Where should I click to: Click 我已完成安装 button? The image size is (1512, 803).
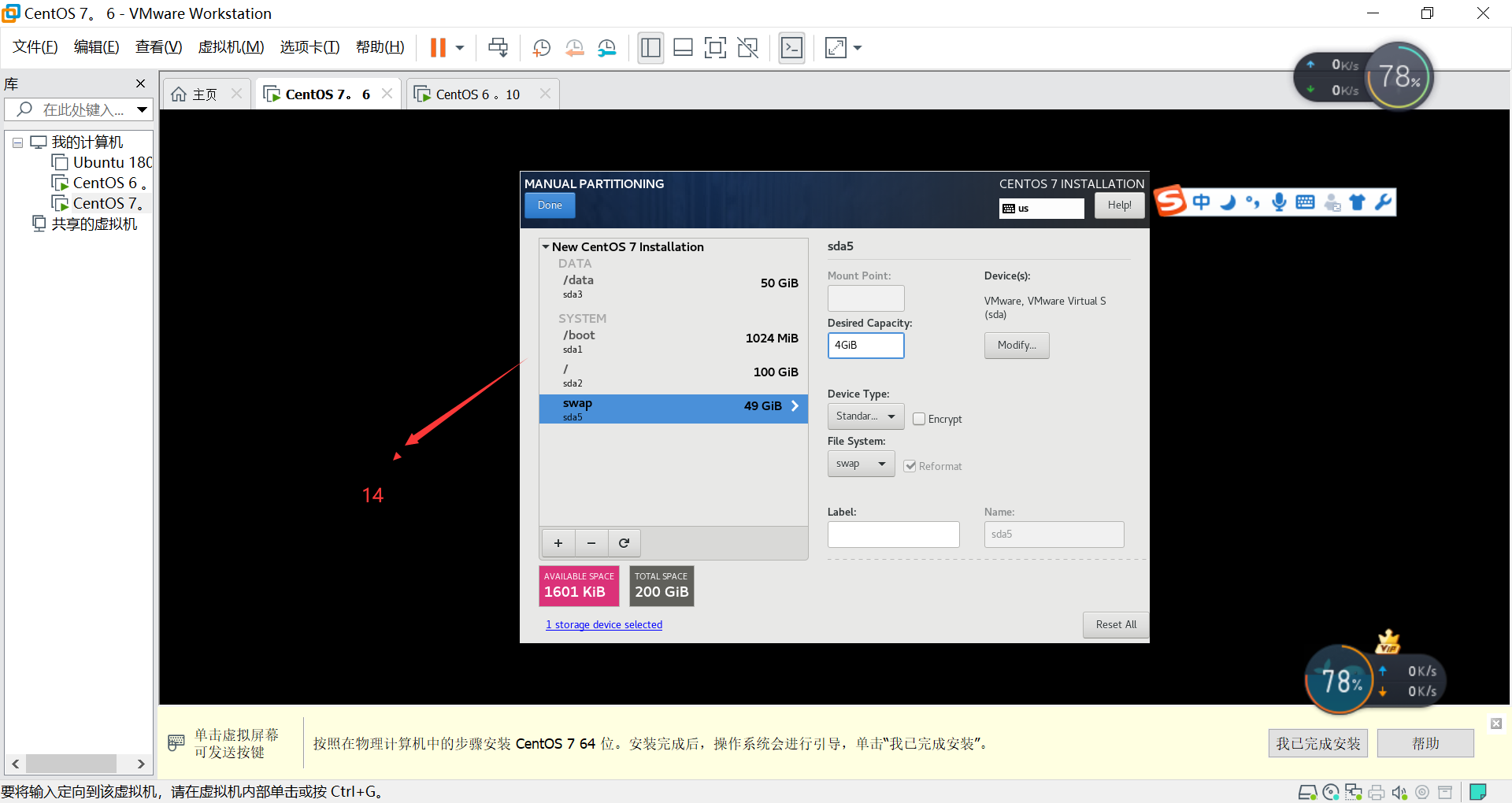[x=1317, y=743]
